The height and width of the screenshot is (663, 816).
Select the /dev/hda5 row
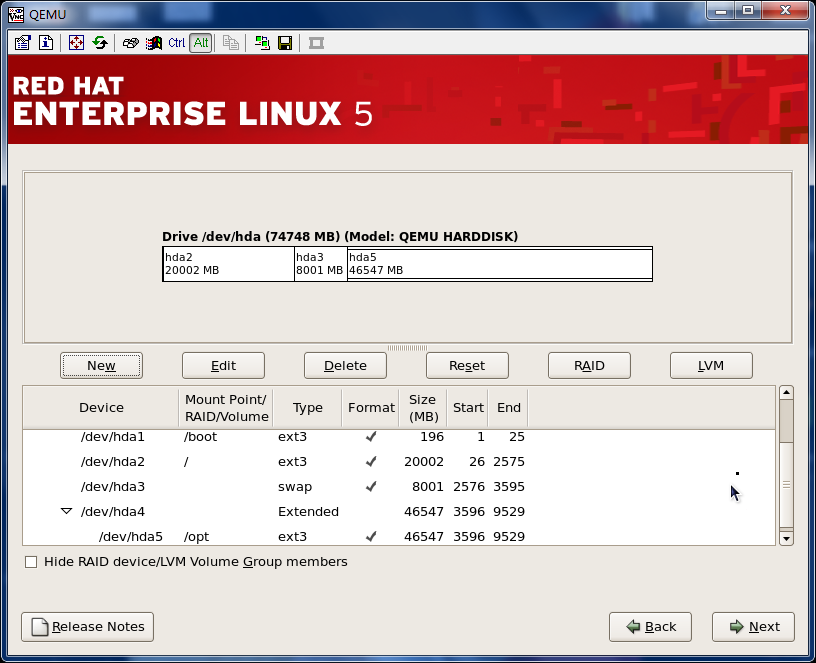coord(399,537)
